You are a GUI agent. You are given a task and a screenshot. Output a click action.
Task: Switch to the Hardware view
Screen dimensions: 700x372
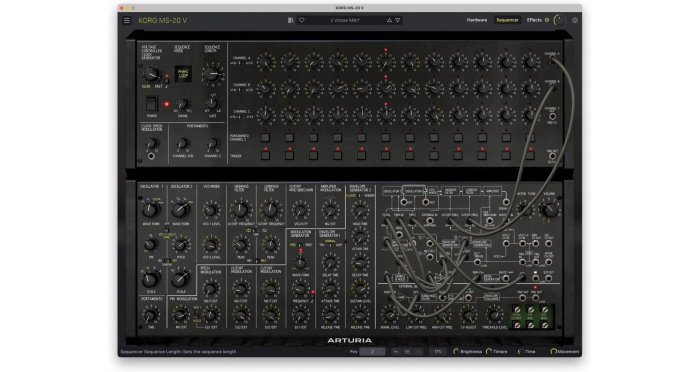coord(477,20)
